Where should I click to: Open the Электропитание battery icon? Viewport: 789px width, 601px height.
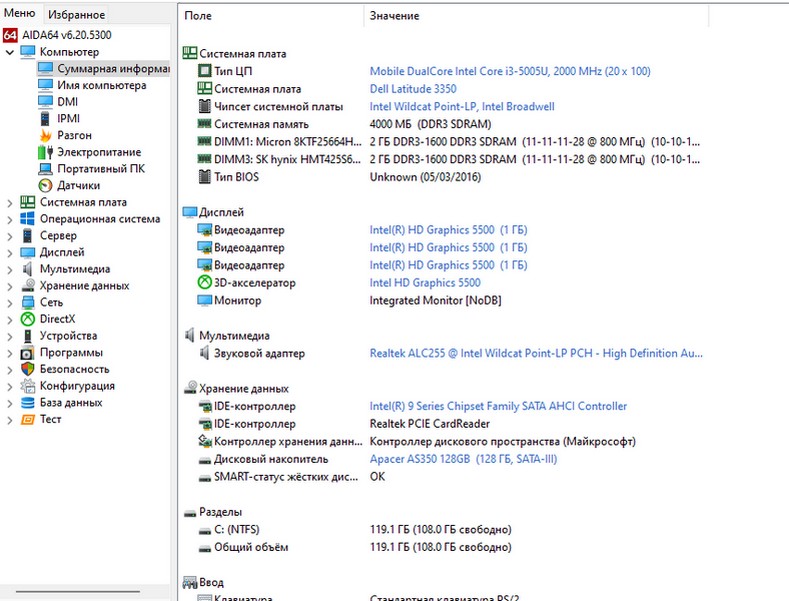45,152
